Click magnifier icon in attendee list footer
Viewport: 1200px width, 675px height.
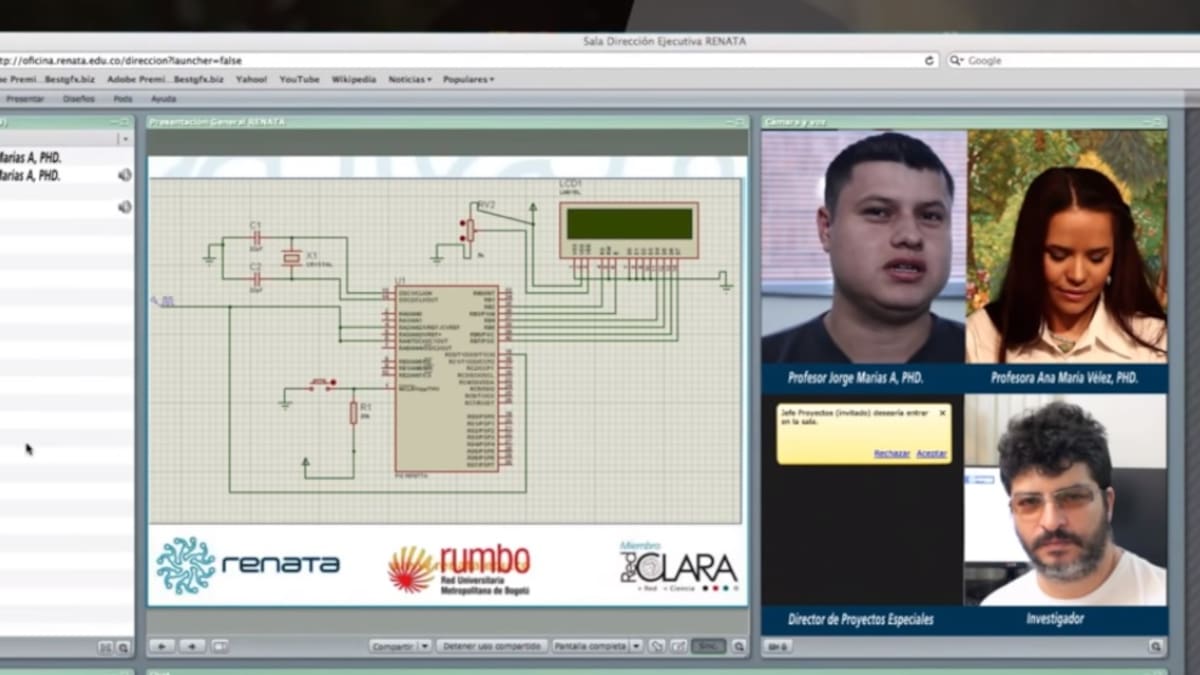click(x=123, y=648)
